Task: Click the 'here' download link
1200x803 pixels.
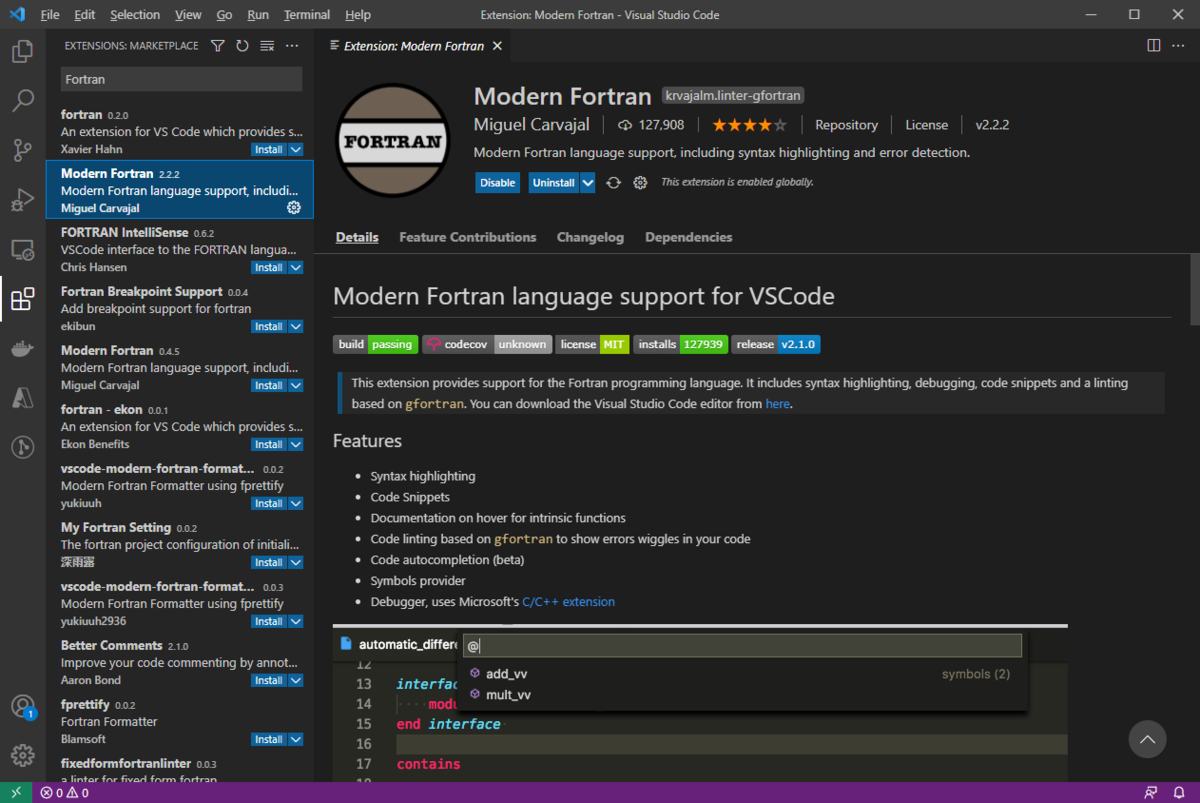Action: point(777,404)
